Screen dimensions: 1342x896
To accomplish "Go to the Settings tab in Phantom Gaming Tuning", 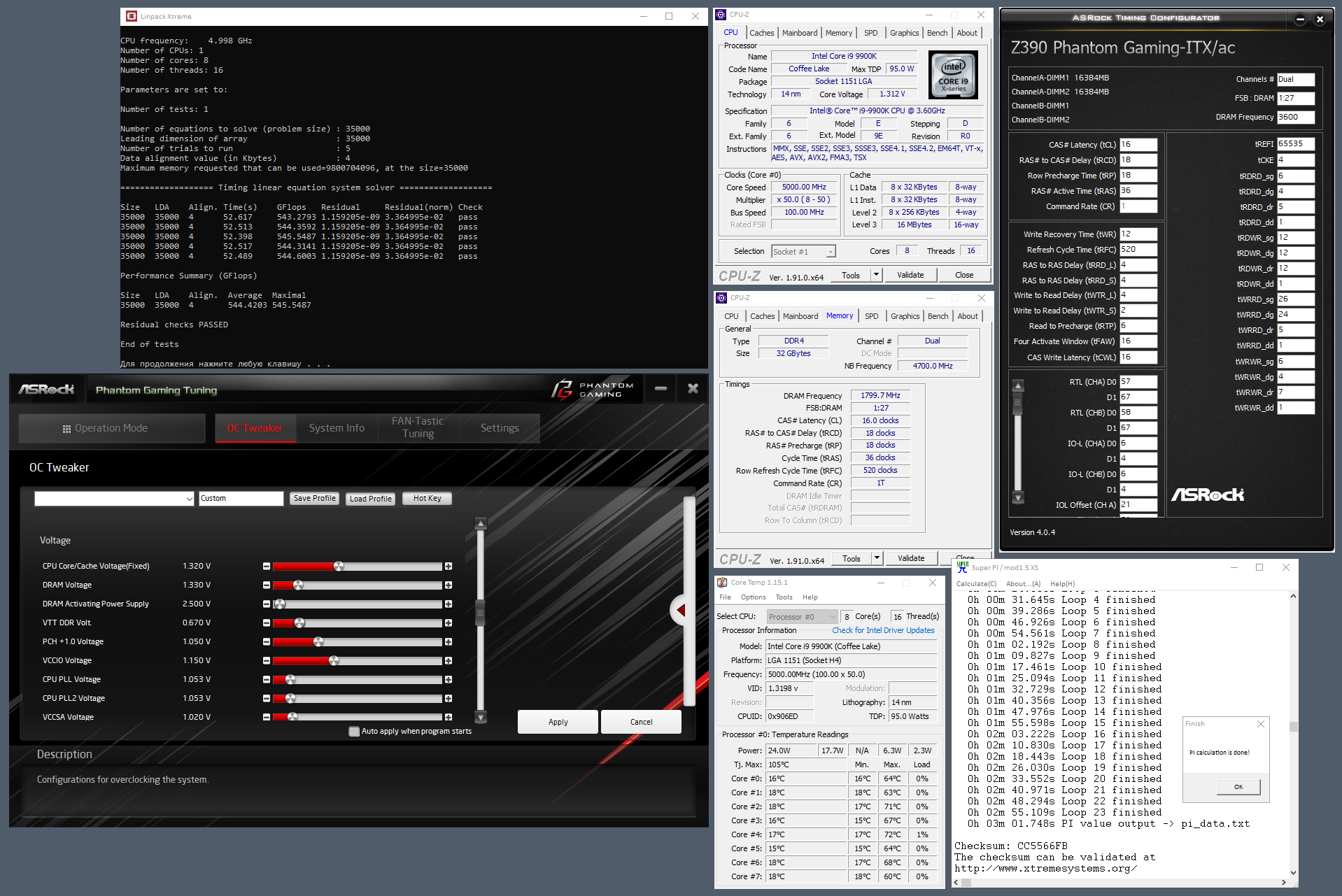I will [x=500, y=428].
